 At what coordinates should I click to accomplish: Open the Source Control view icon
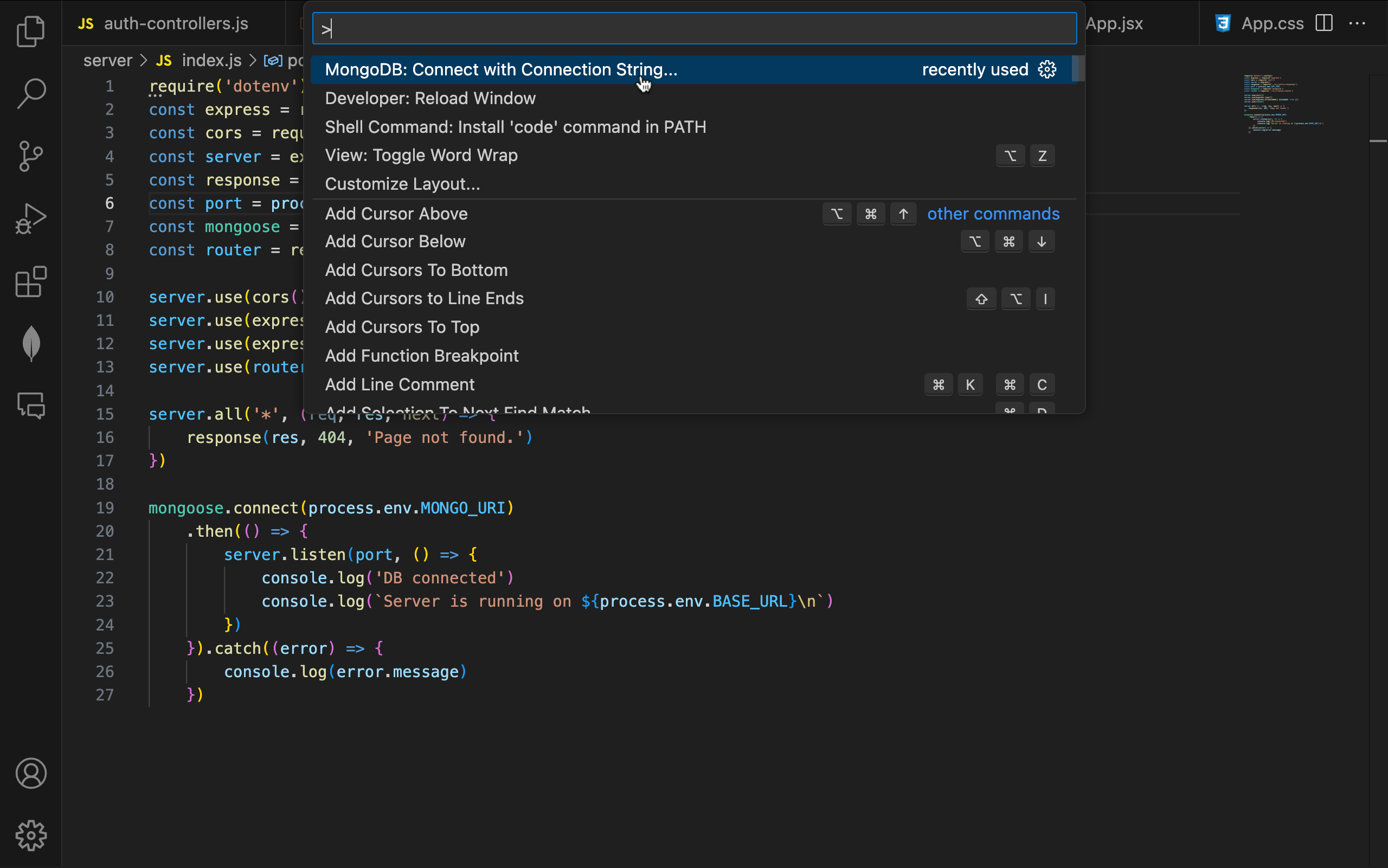(x=31, y=156)
